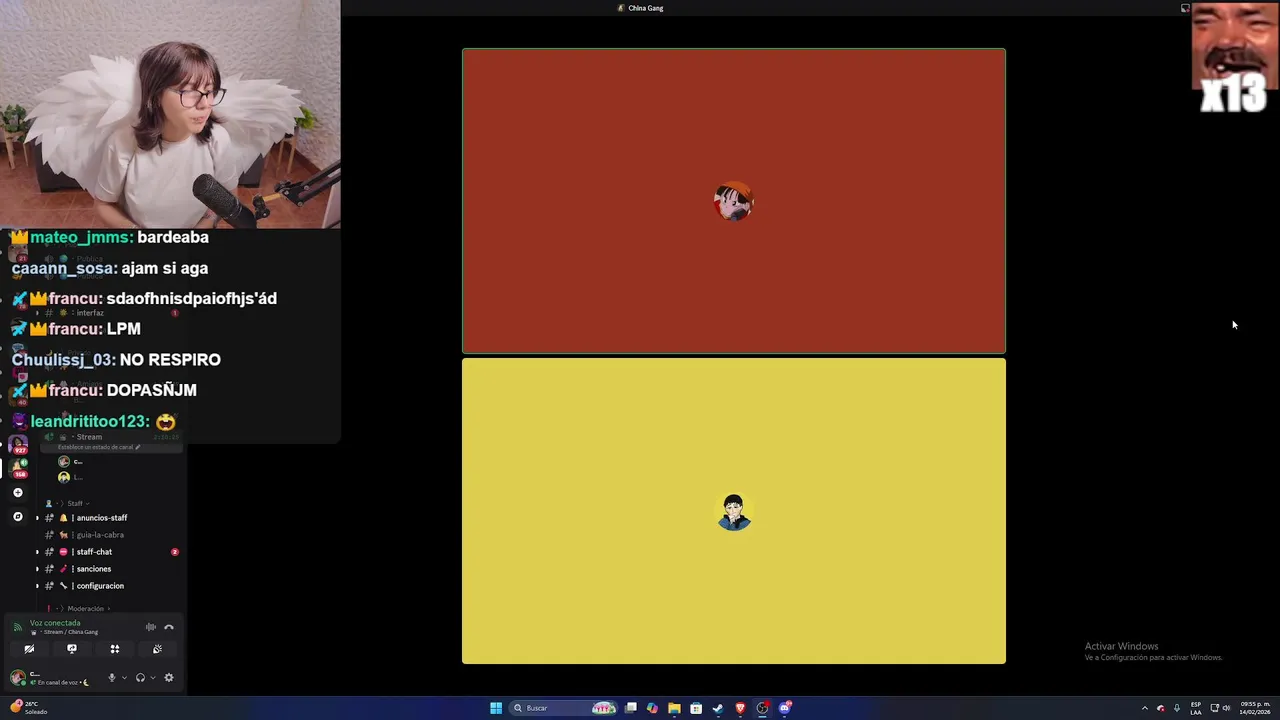Expand threads arrow beside staff-chat
1280x720 pixels.
pyautogui.click(x=37, y=552)
